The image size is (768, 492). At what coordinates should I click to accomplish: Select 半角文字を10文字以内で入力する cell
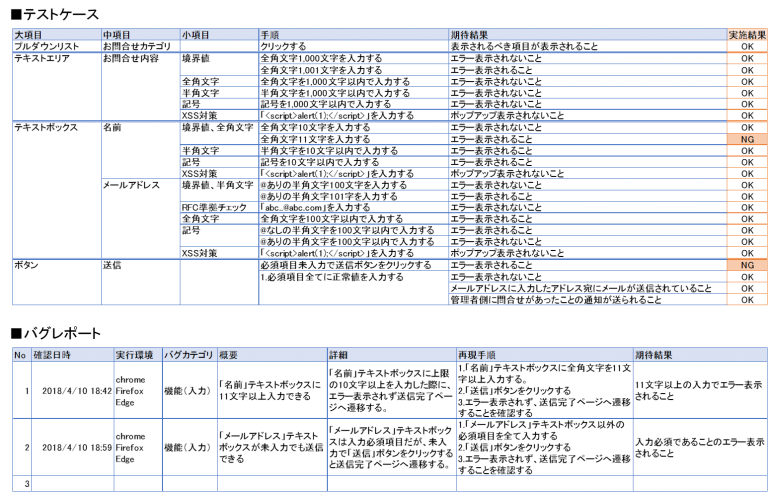coord(354,150)
